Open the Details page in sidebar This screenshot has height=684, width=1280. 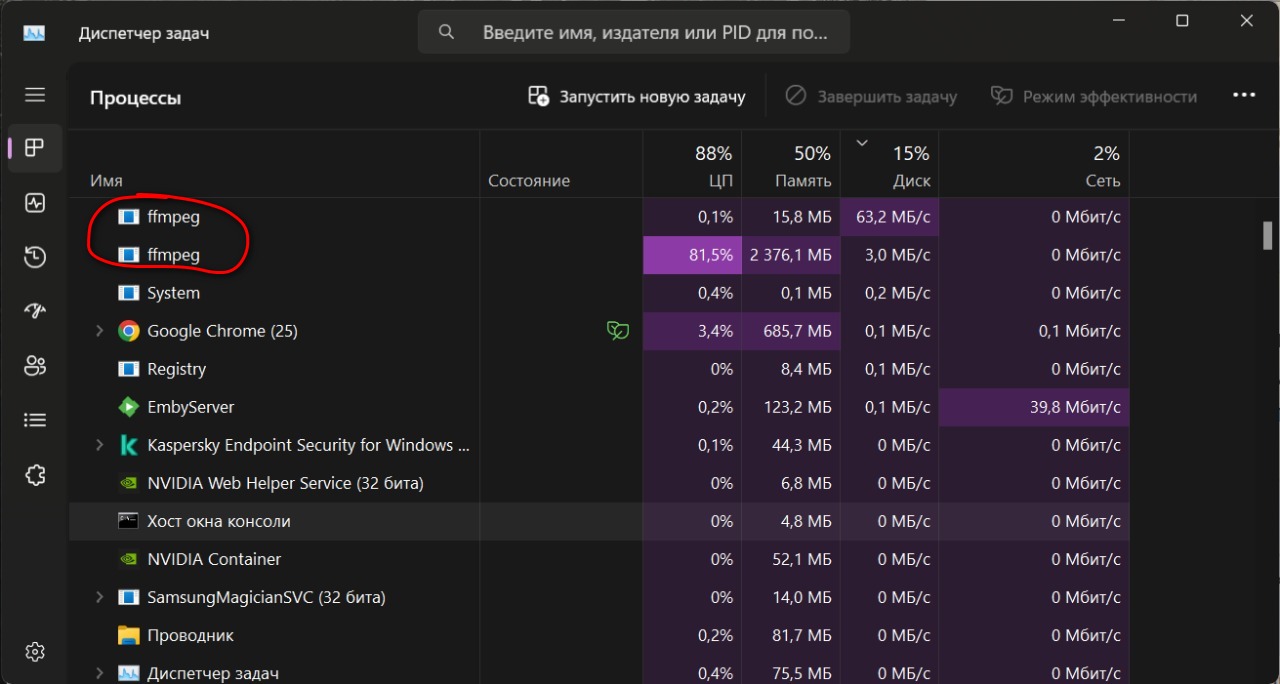coord(35,420)
